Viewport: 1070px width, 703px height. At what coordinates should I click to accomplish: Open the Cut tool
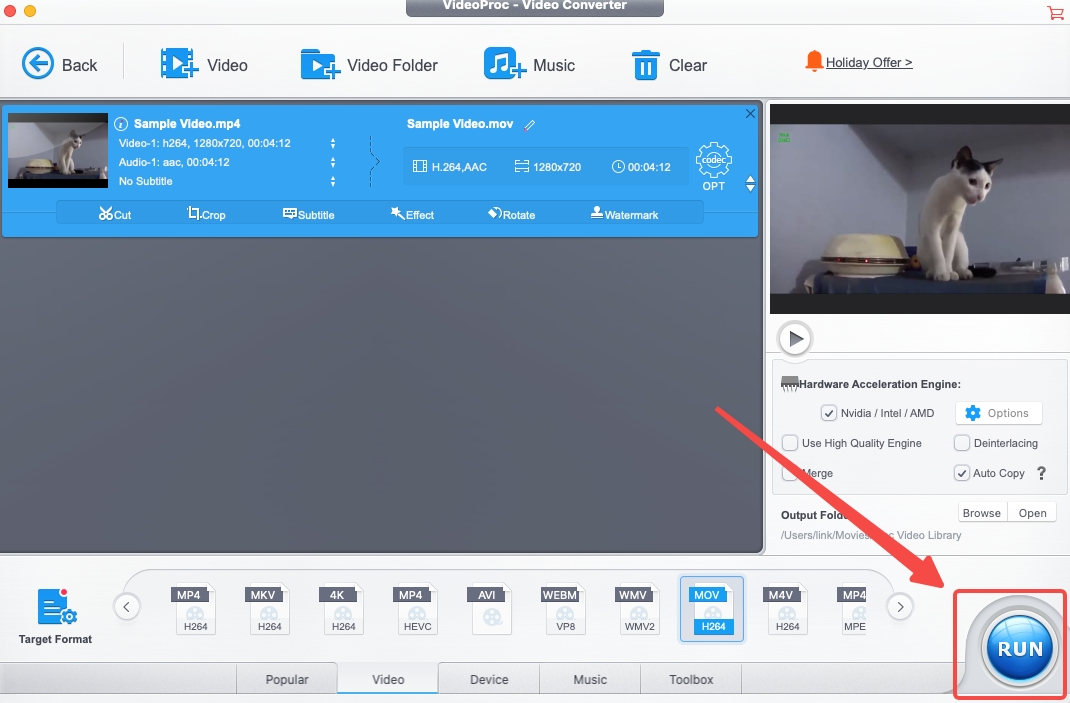(115, 214)
